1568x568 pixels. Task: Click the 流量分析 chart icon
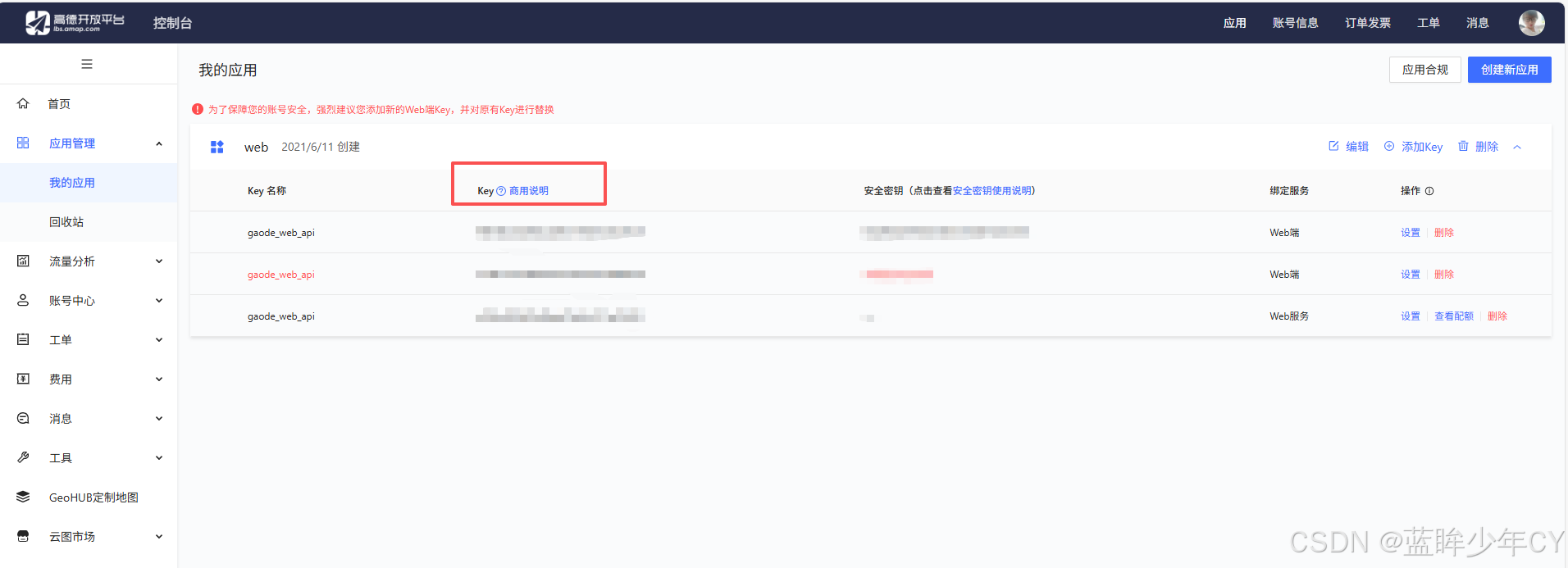click(23, 261)
